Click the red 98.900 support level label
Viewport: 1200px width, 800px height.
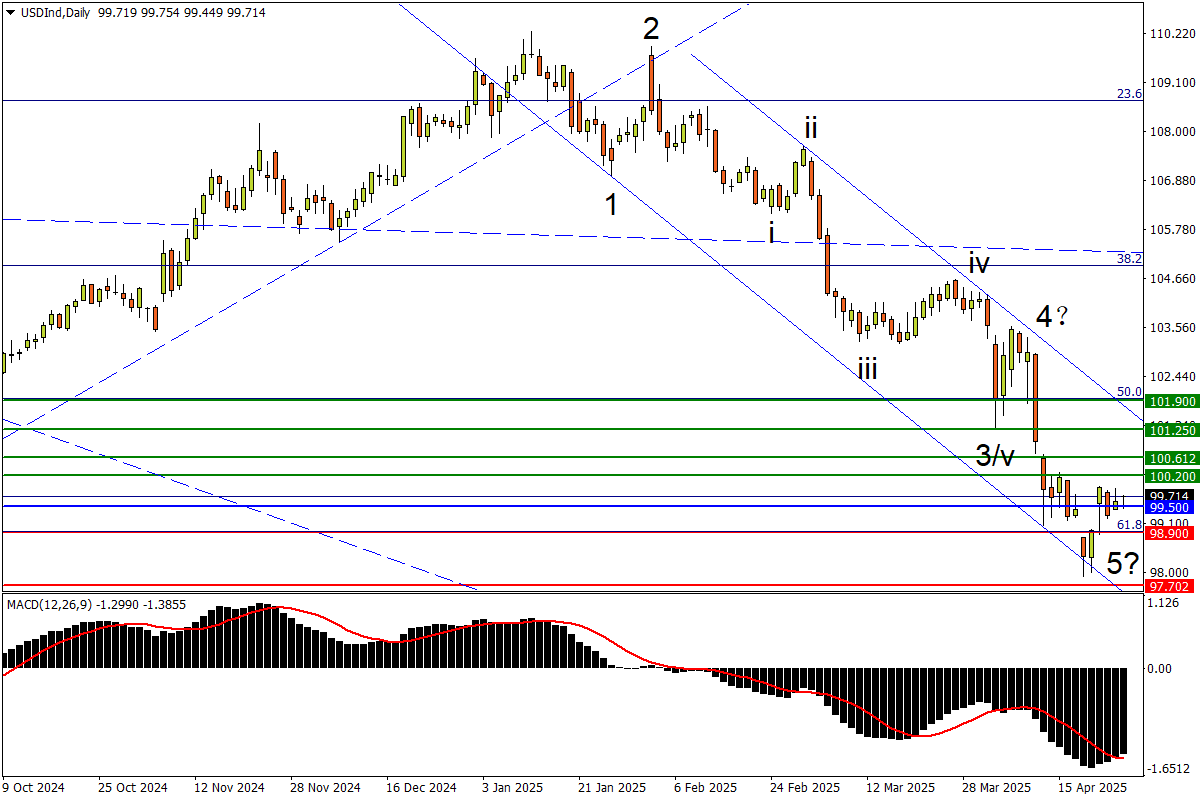pyautogui.click(x=1169, y=535)
